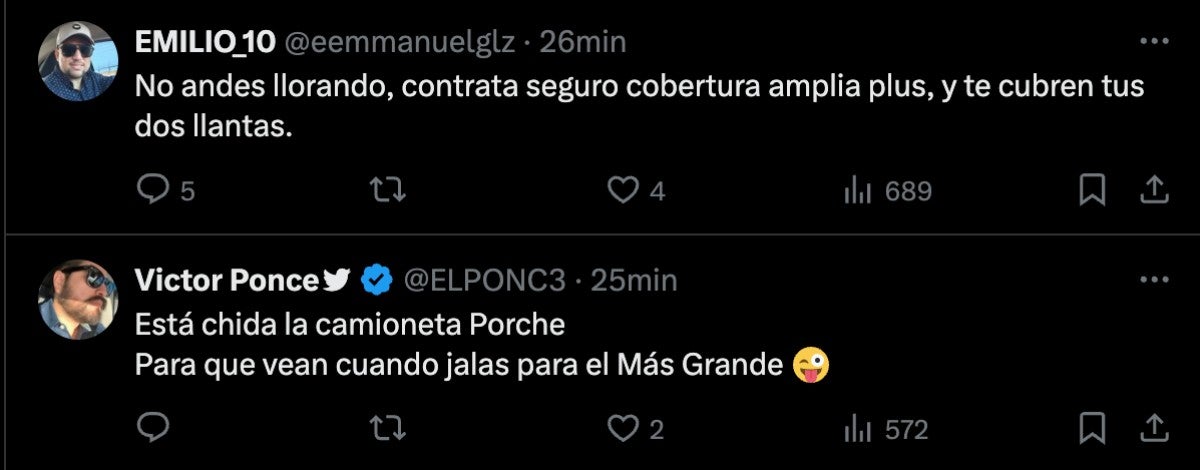The image size is (1200, 470).
Task: Bookmark Victor Ponce's tweet
Action: [1092, 429]
